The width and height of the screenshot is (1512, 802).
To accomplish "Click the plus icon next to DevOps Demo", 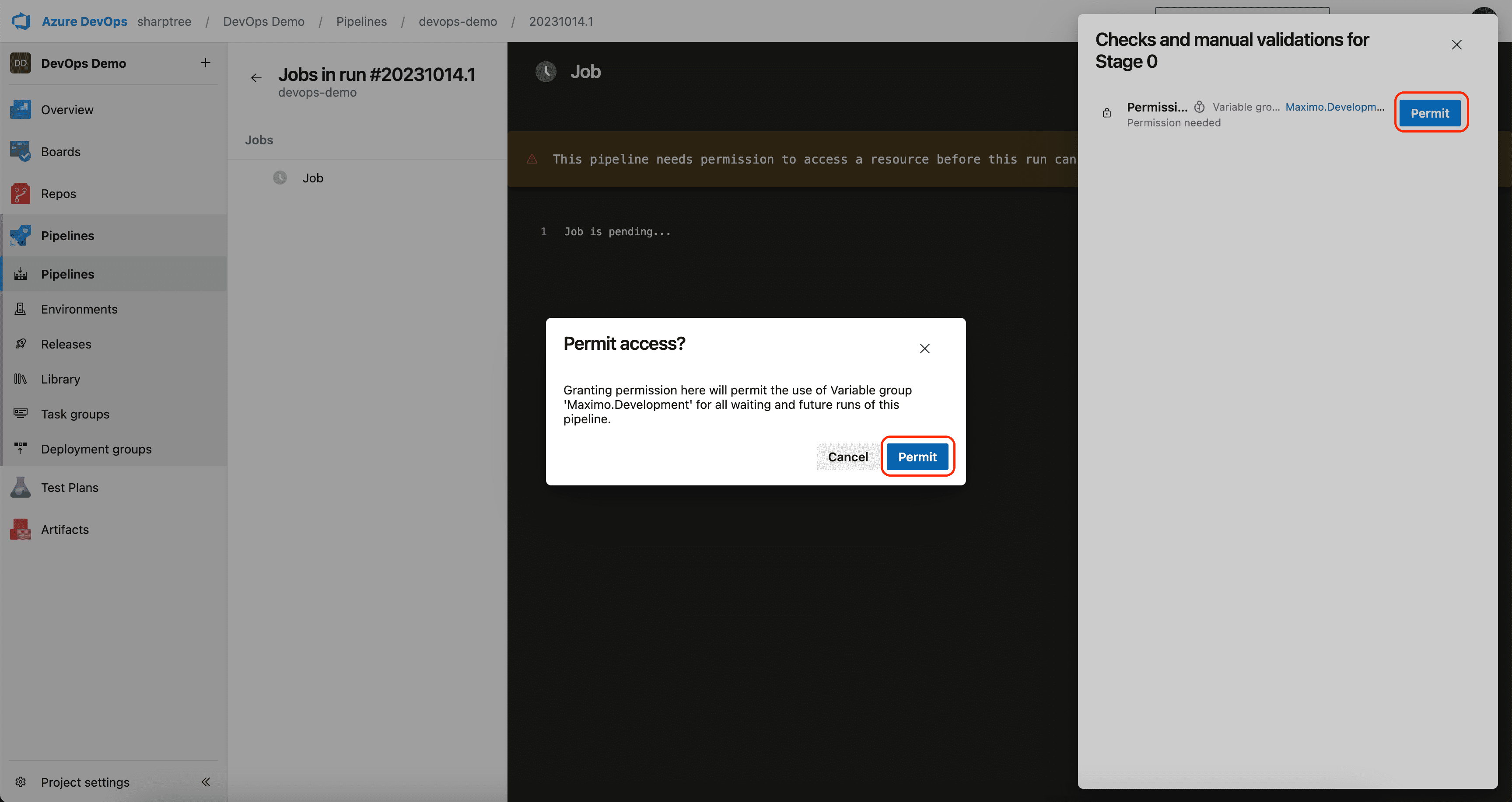I will click(206, 63).
